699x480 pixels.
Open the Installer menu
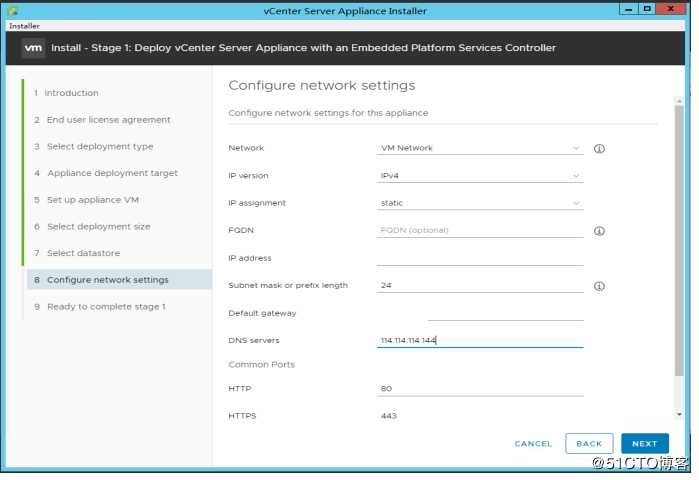[24, 26]
